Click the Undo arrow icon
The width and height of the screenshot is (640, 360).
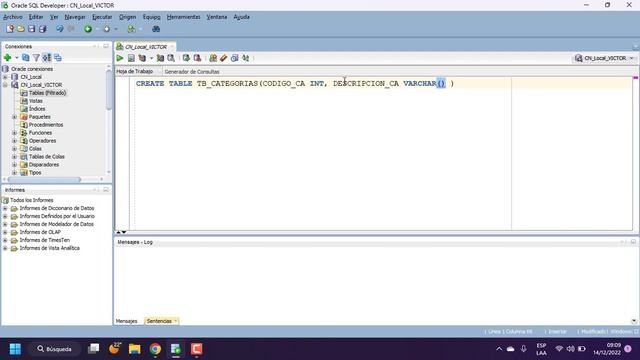60,29
